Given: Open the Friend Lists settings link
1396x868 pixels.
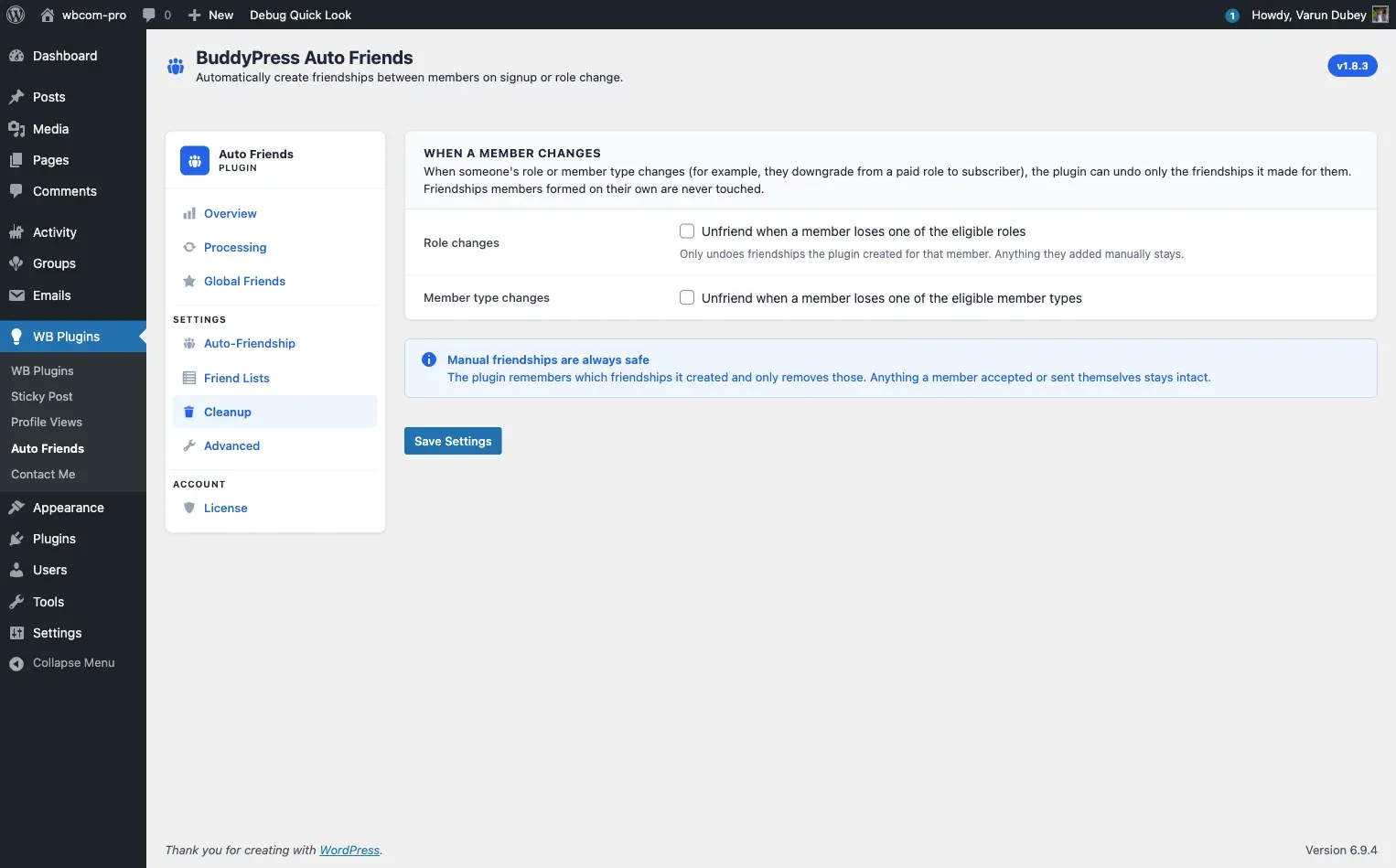Looking at the screenshot, I should click(x=237, y=378).
